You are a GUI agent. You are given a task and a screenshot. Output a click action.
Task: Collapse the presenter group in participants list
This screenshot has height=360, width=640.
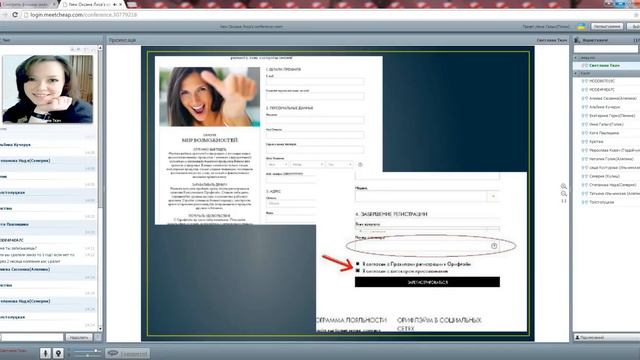coord(576,58)
